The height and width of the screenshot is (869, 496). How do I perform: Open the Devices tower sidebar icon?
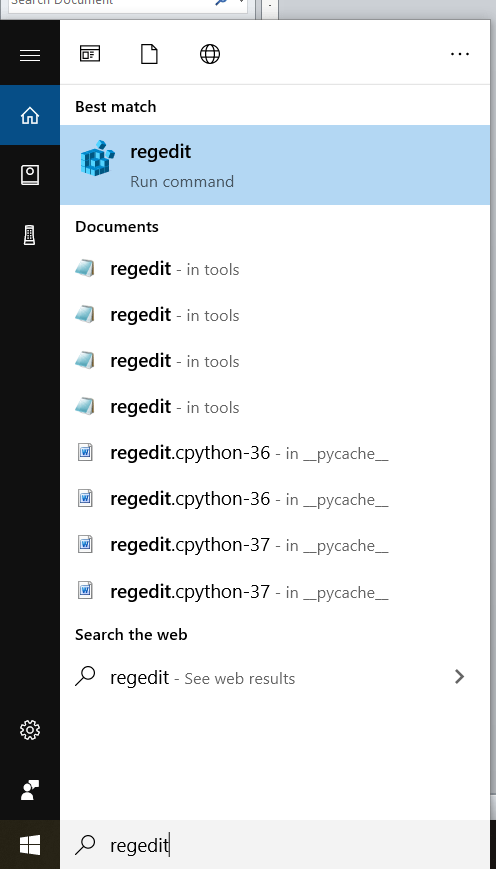[30, 235]
